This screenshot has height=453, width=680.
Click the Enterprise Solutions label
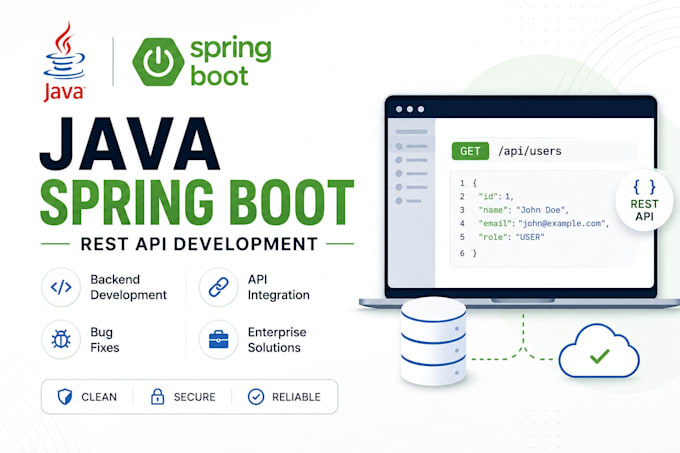tap(277, 339)
